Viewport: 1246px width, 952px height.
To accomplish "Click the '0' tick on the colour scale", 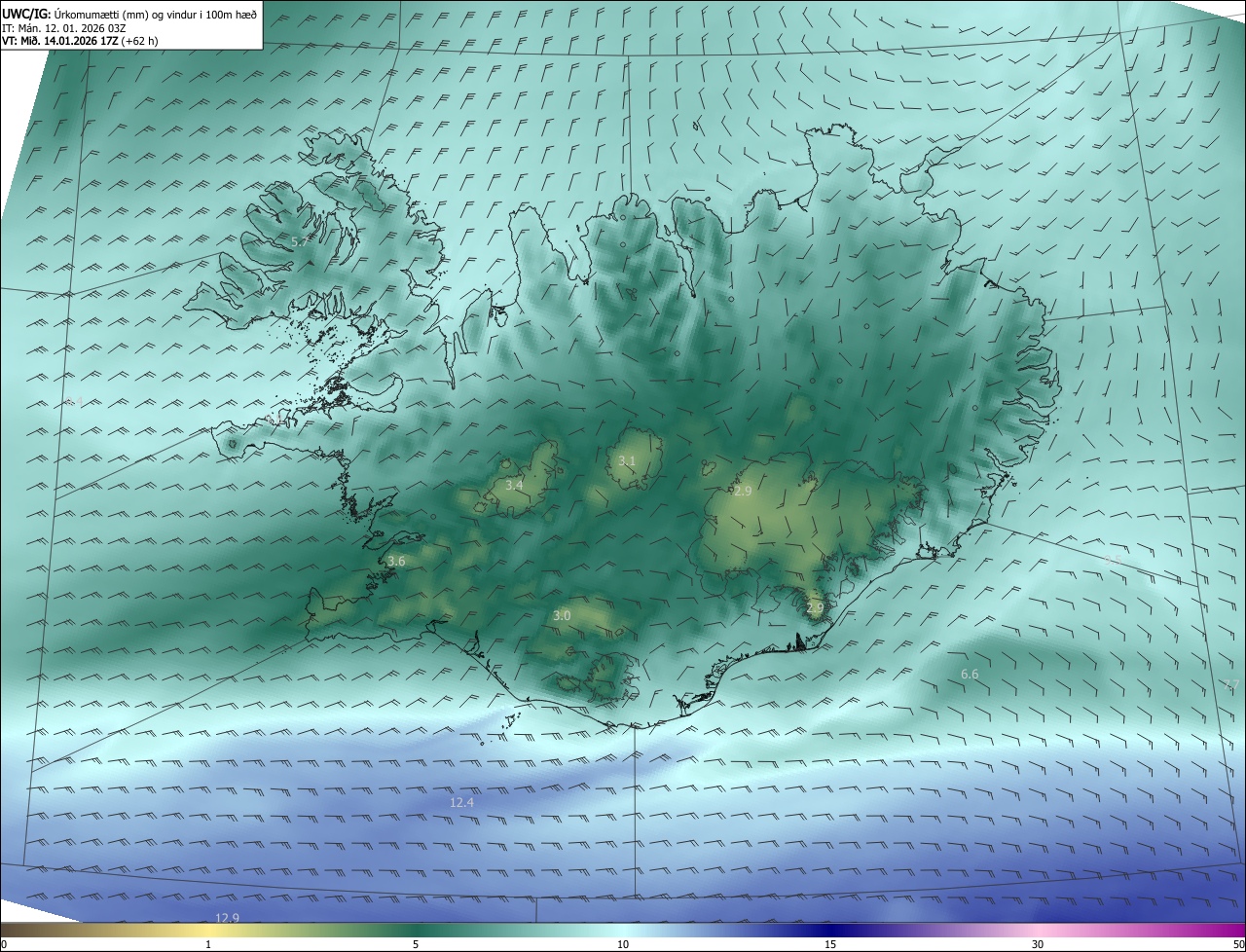I will [x=4, y=944].
